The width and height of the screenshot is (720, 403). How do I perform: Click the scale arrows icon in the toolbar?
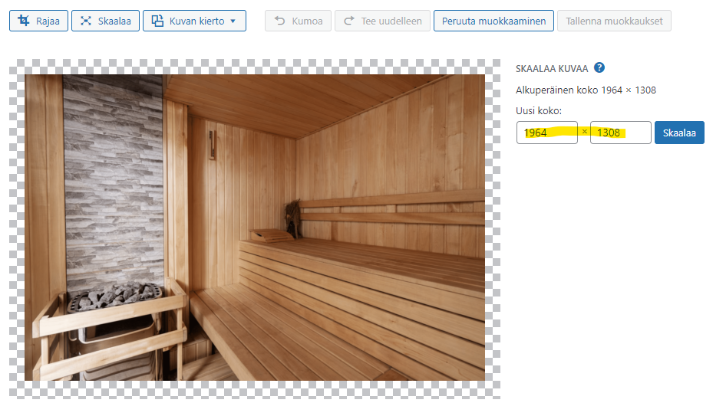coord(85,20)
